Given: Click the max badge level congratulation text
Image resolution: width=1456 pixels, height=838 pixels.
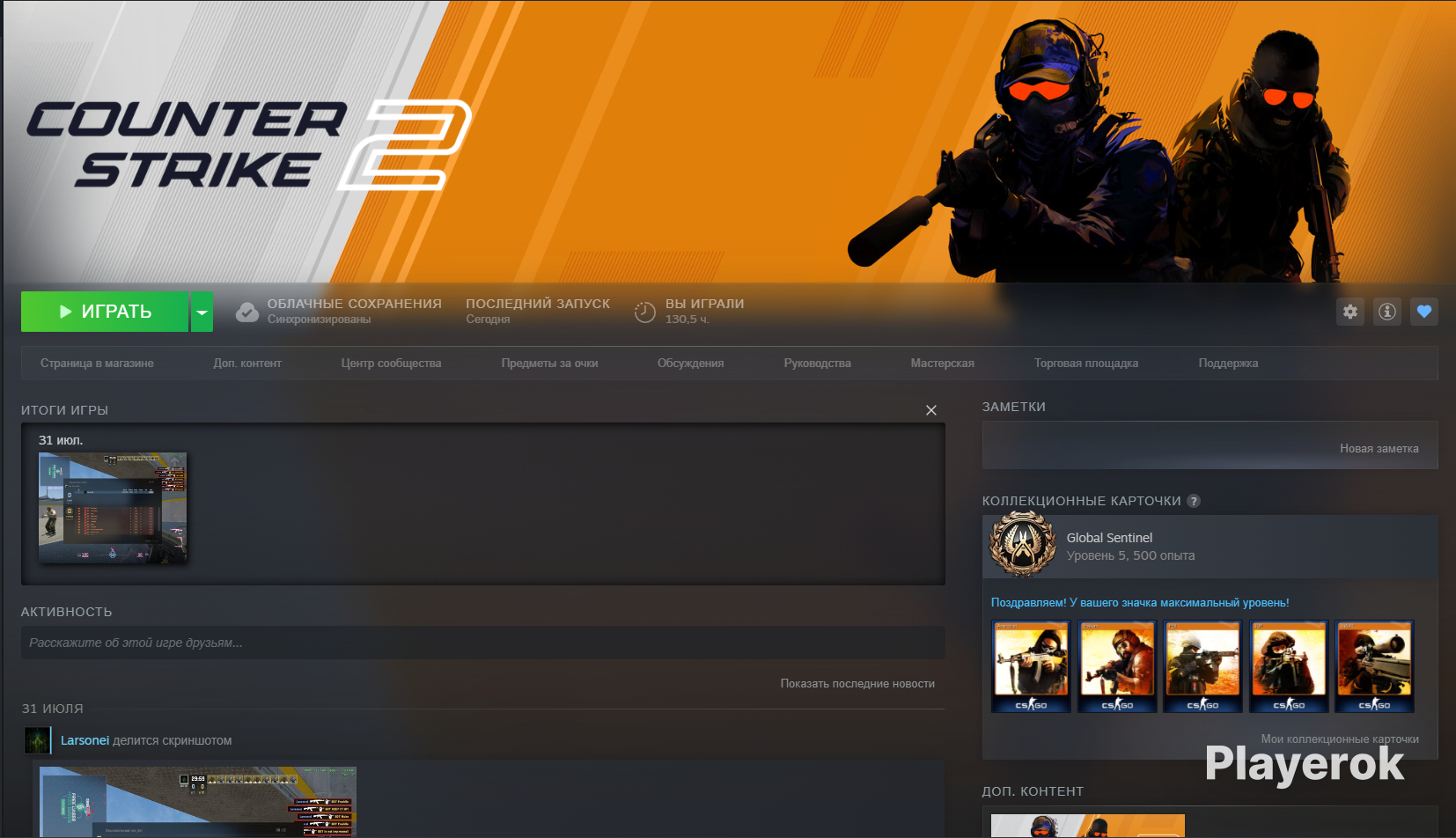Looking at the screenshot, I should 1140,603.
